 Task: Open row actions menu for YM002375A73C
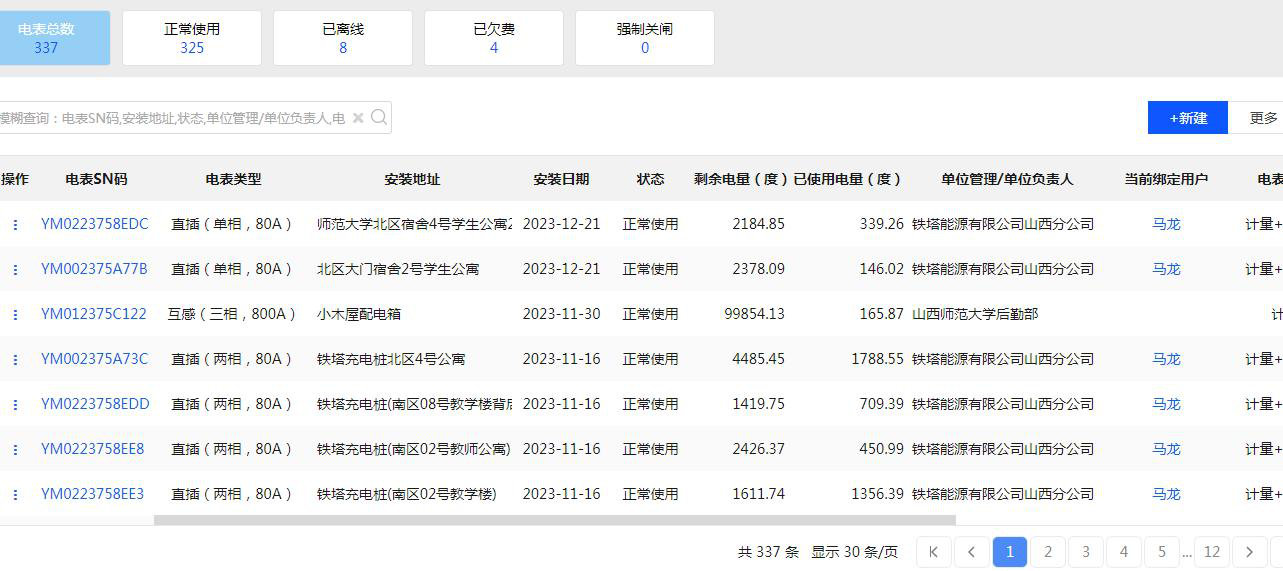point(15,360)
